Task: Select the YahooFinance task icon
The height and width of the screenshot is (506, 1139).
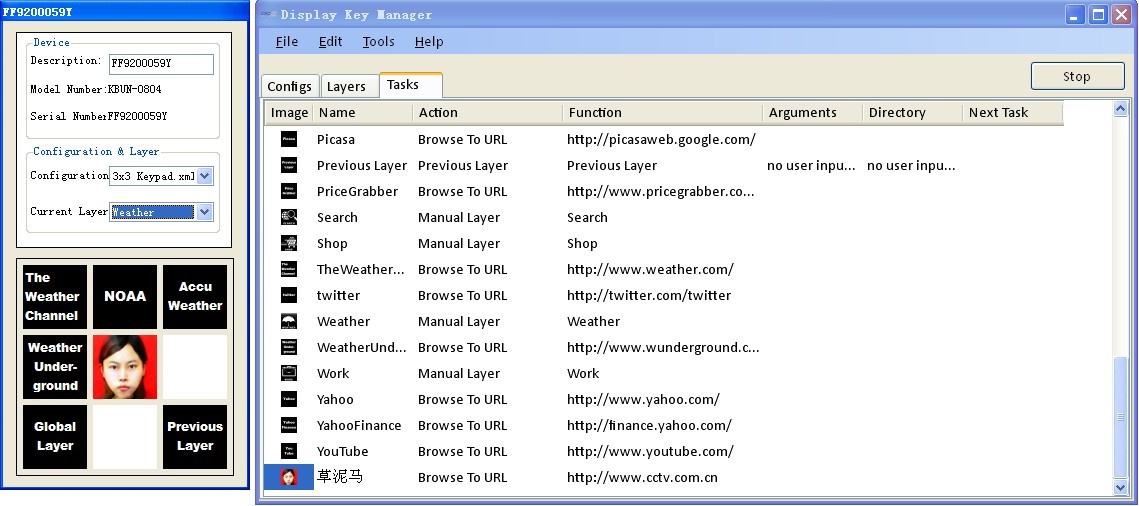Action: click(289, 425)
